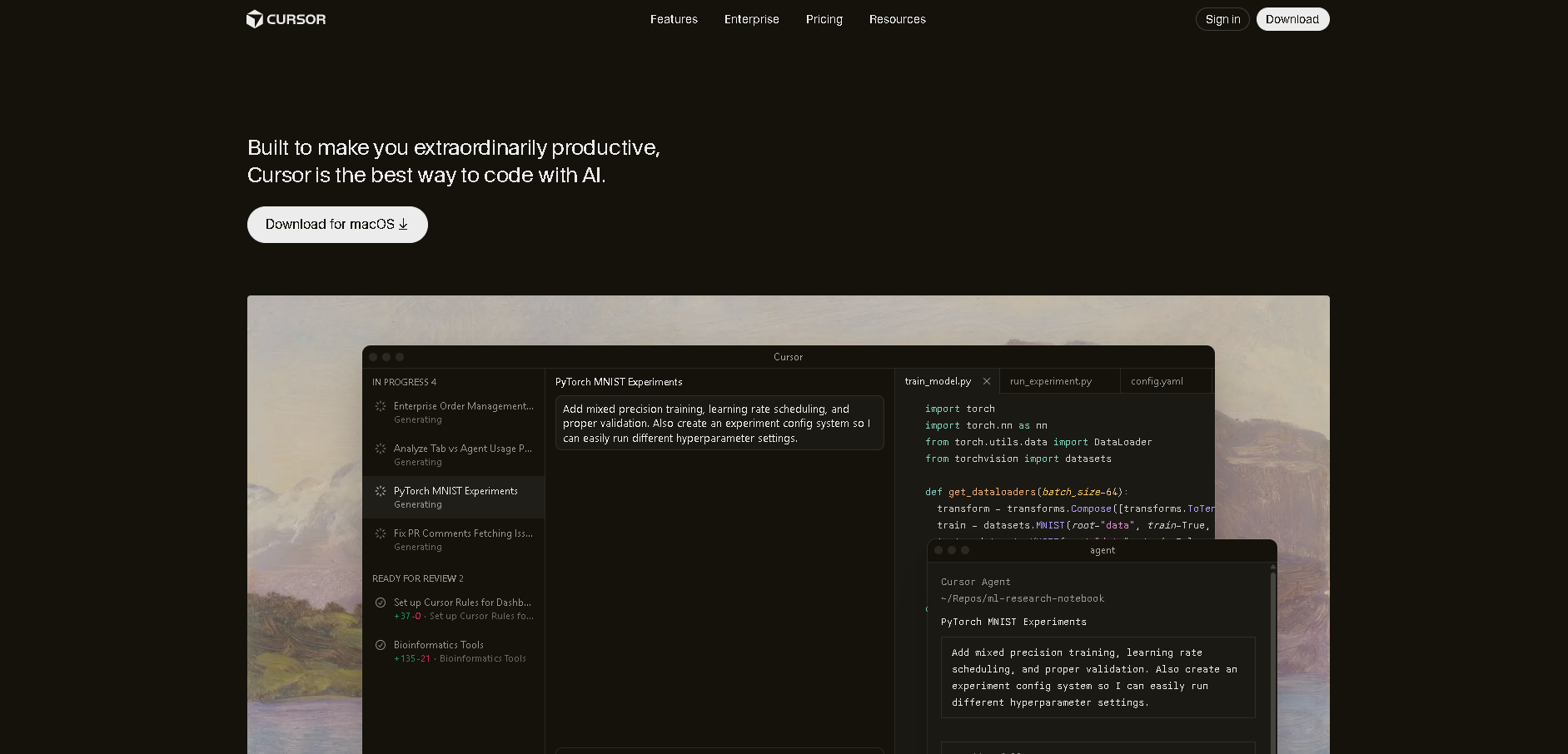Image resolution: width=1568 pixels, height=754 pixels.
Task: Open the Enterprise page
Action: pos(751,19)
